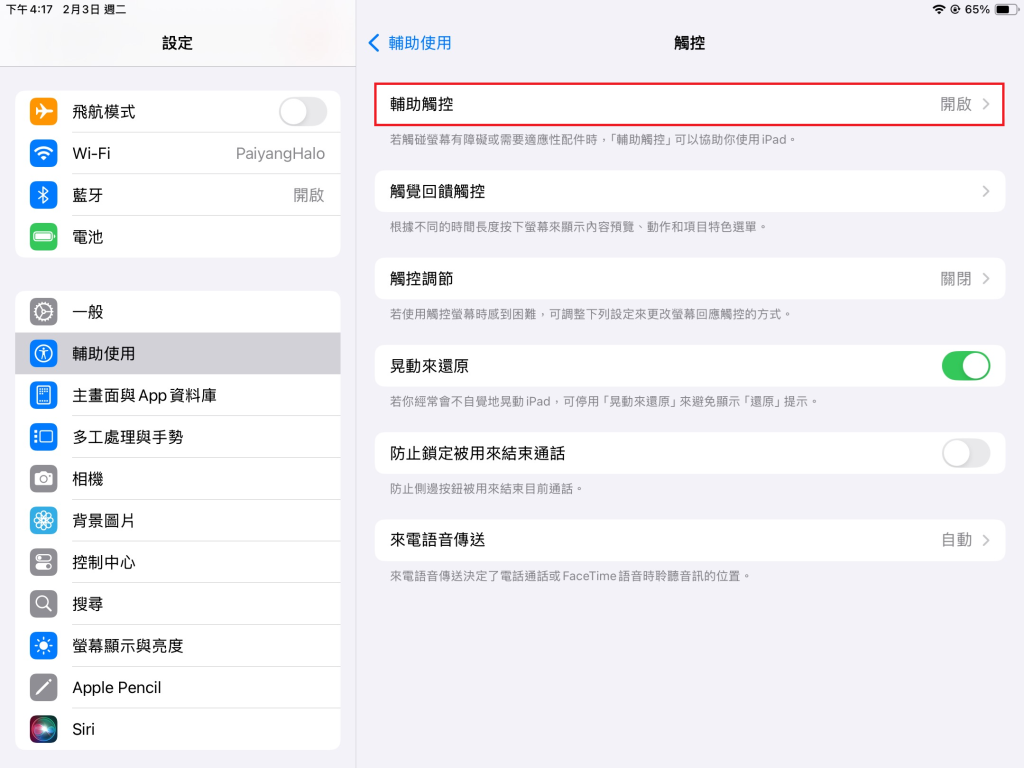
Task: Tap the Bluetooth 藍牙 icon
Action: tap(43, 195)
